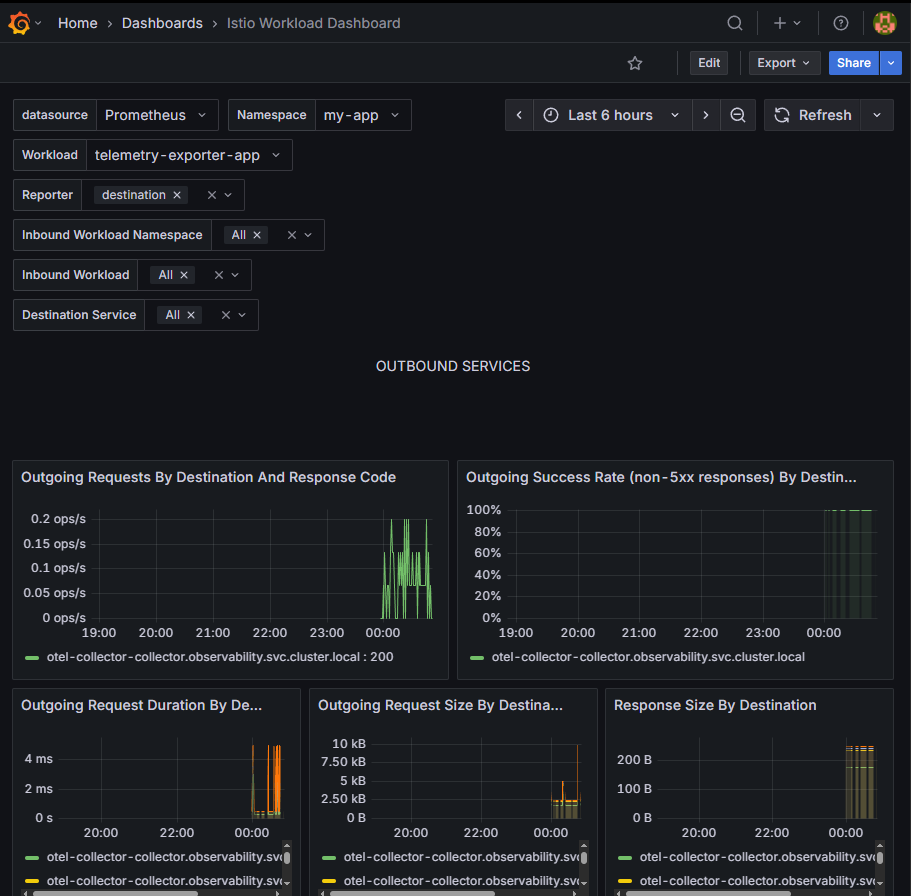The width and height of the screenshot is (911, 896).
Task: Click Istio Workload Dashboard breadcrumb
Action: click(313, 23)
